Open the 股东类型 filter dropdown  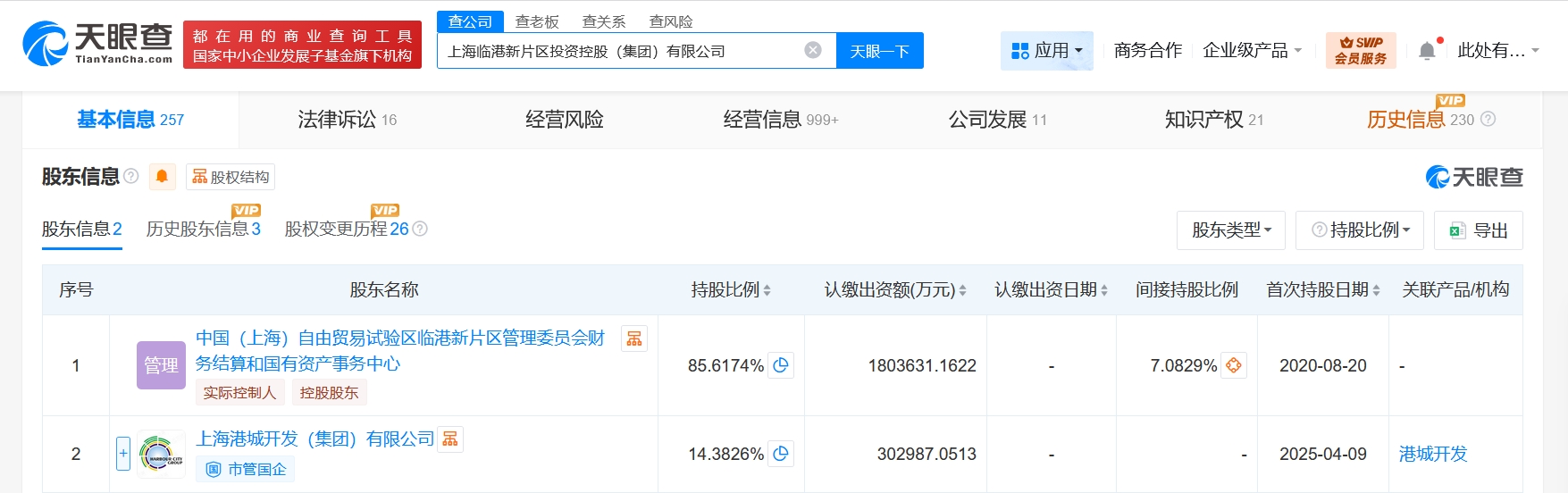click(1230, 230)
